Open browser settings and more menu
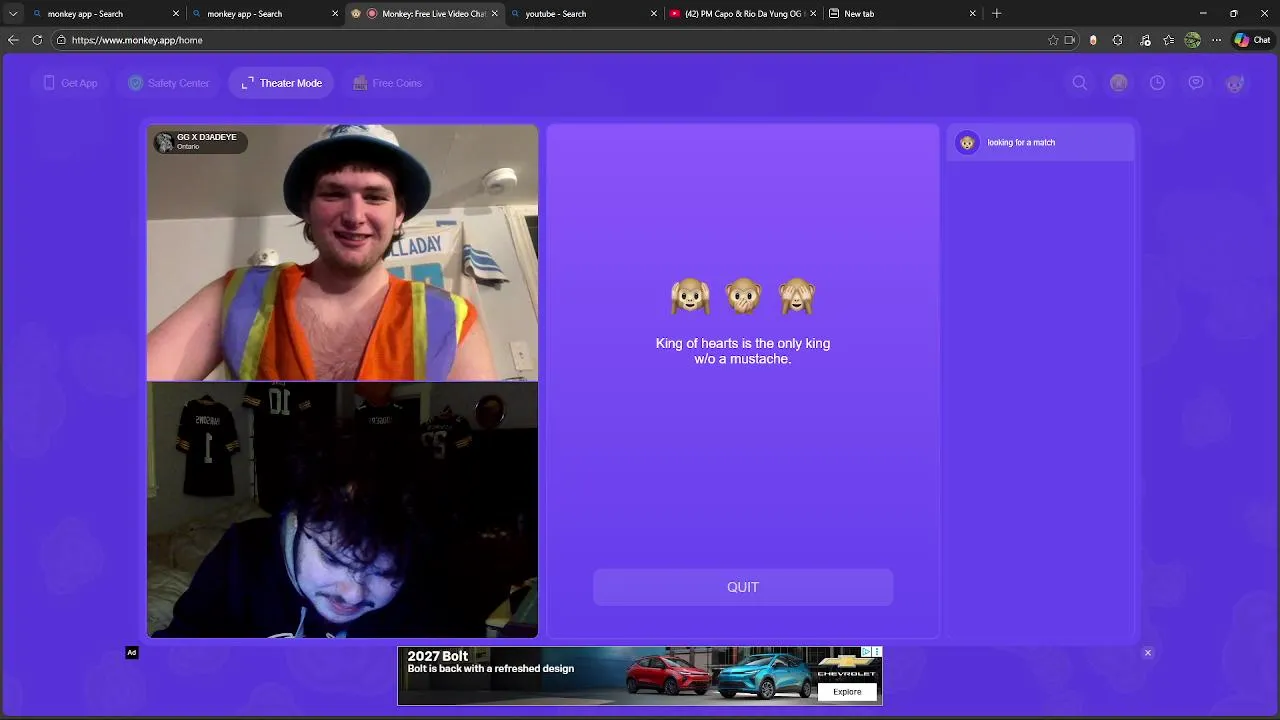 [1216, 40]
